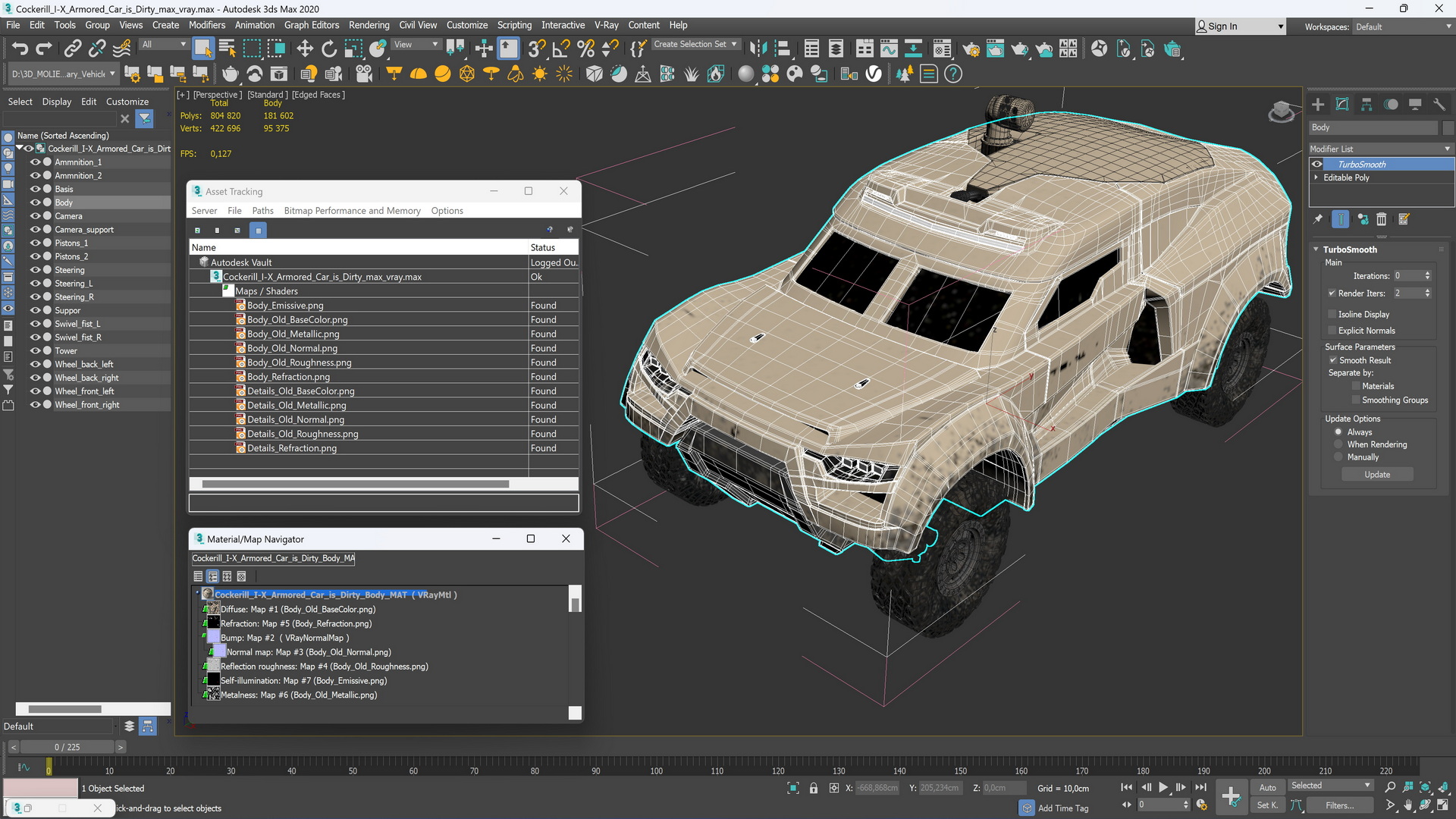Click the viewport ViewCube
The height and width of the screenshot is (819, 1456).
coord(1282,112)
